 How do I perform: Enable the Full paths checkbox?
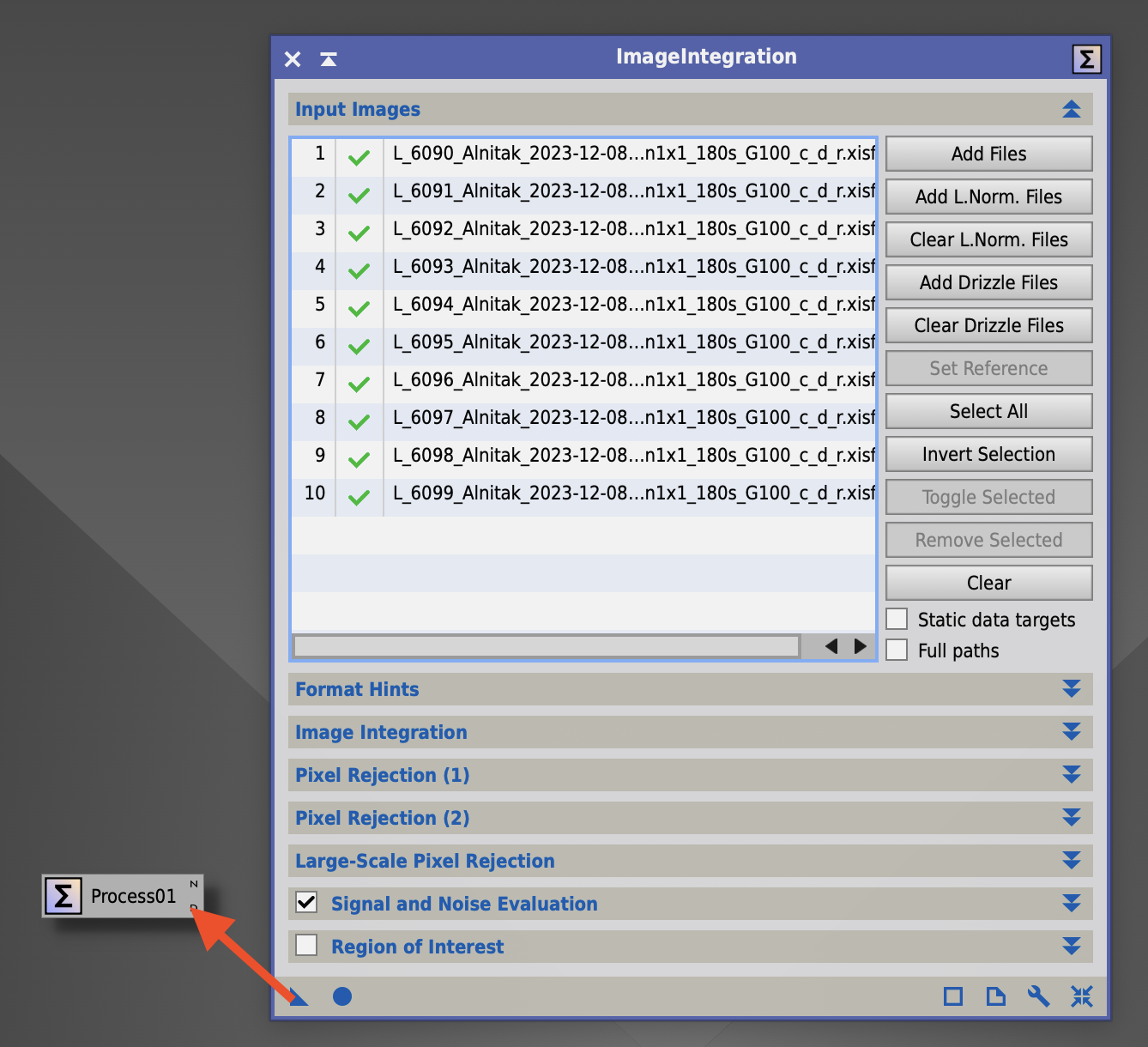(897, 650)
